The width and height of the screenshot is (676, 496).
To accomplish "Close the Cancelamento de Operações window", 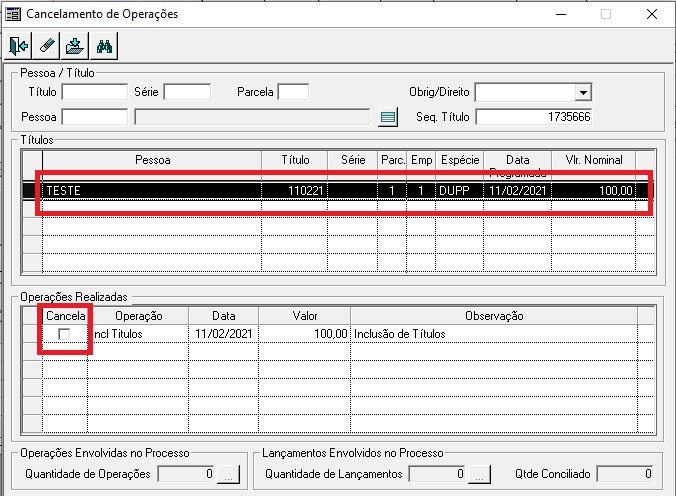I will click(x=652, y=14).
